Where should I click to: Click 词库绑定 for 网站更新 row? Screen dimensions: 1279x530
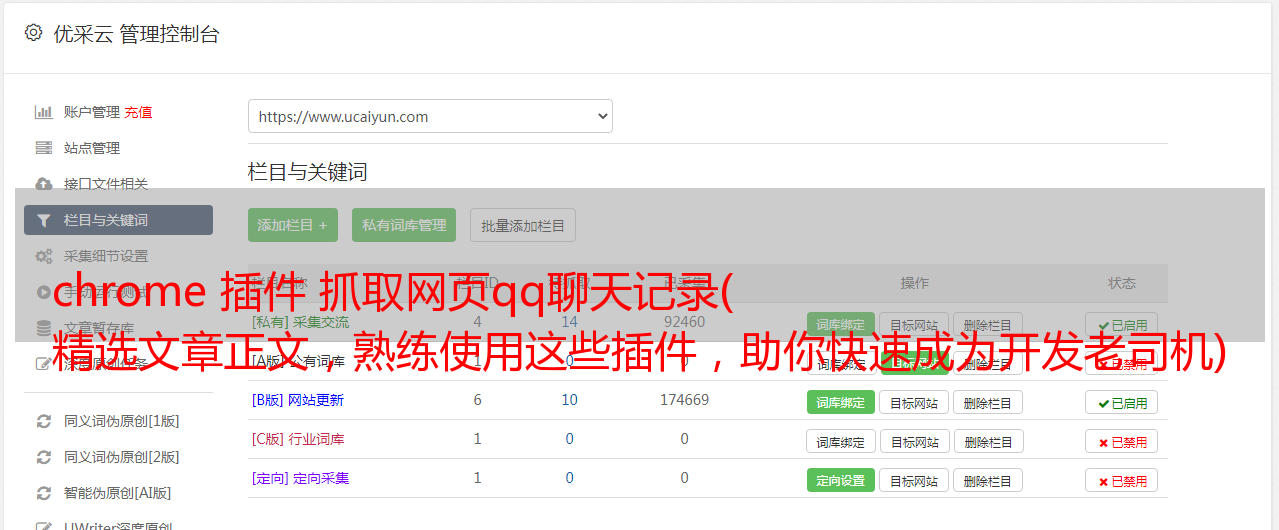click(841, 402)
